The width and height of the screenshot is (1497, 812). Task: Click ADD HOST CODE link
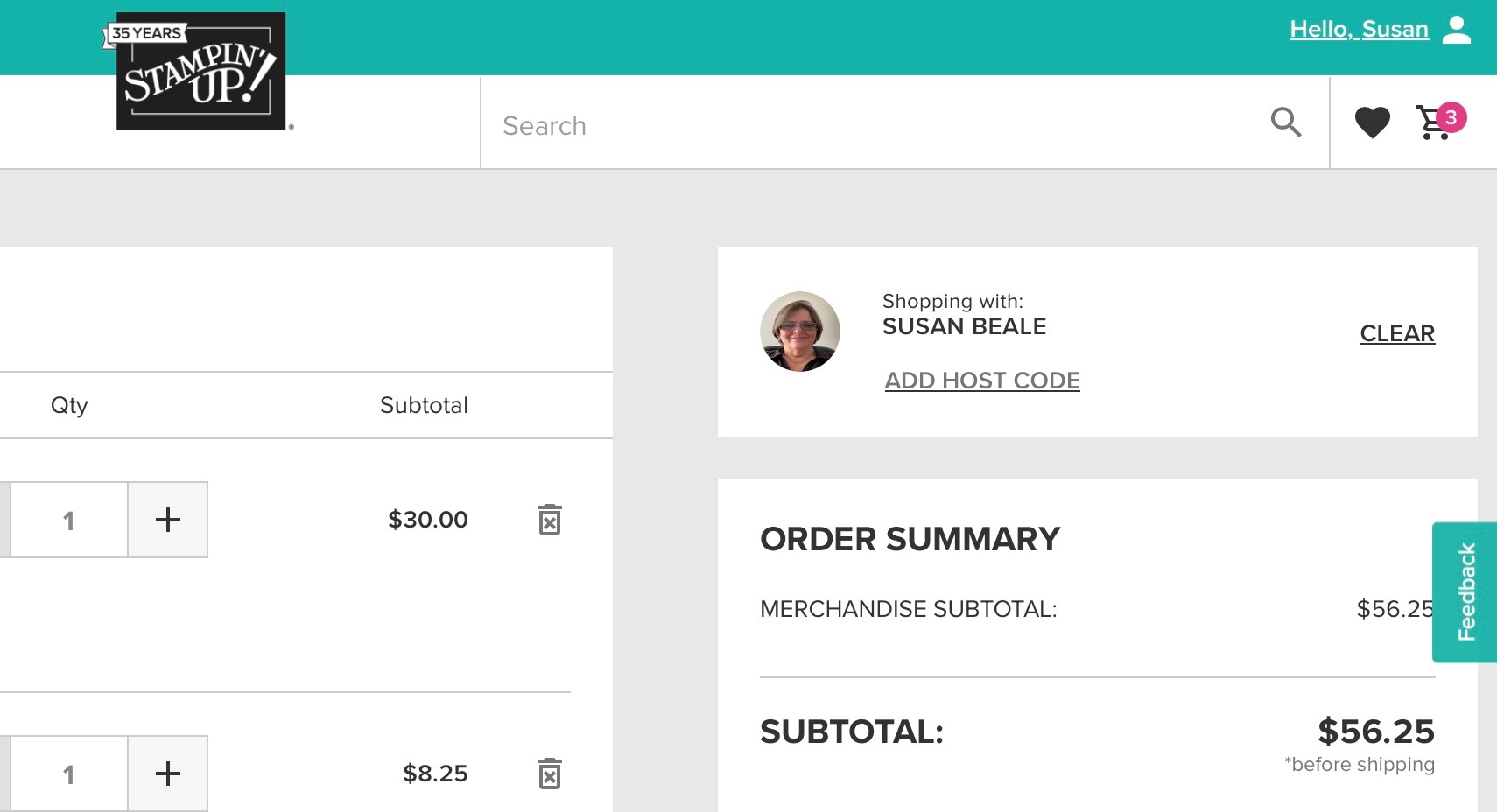click(x=982, y=381)
